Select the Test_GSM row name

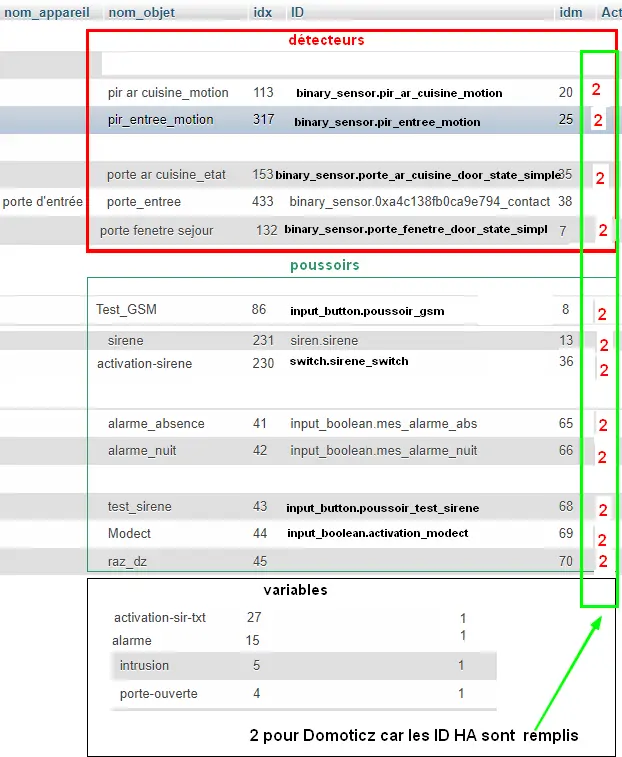tap(126, 309)
